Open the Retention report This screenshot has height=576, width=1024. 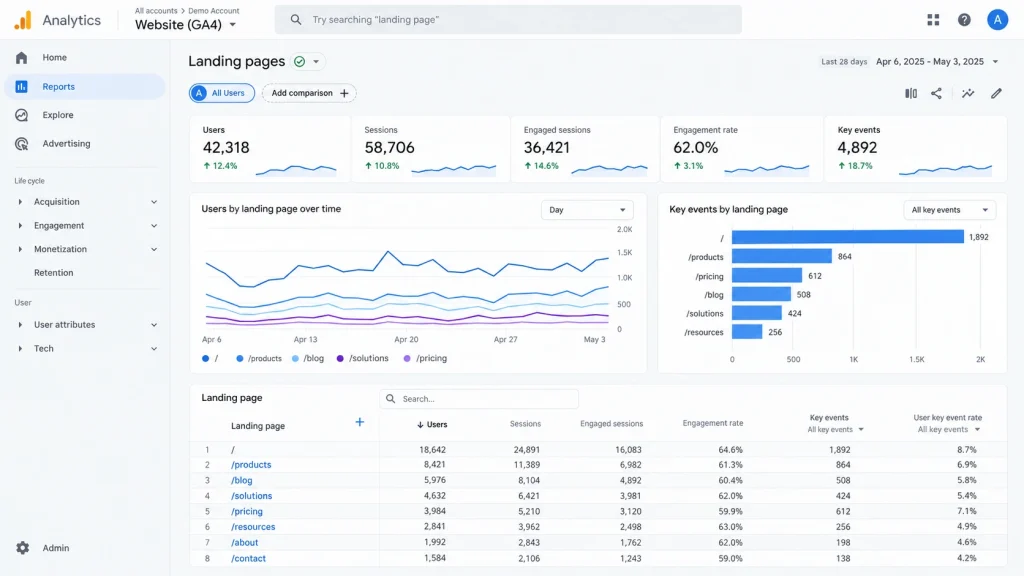[54, 273]
